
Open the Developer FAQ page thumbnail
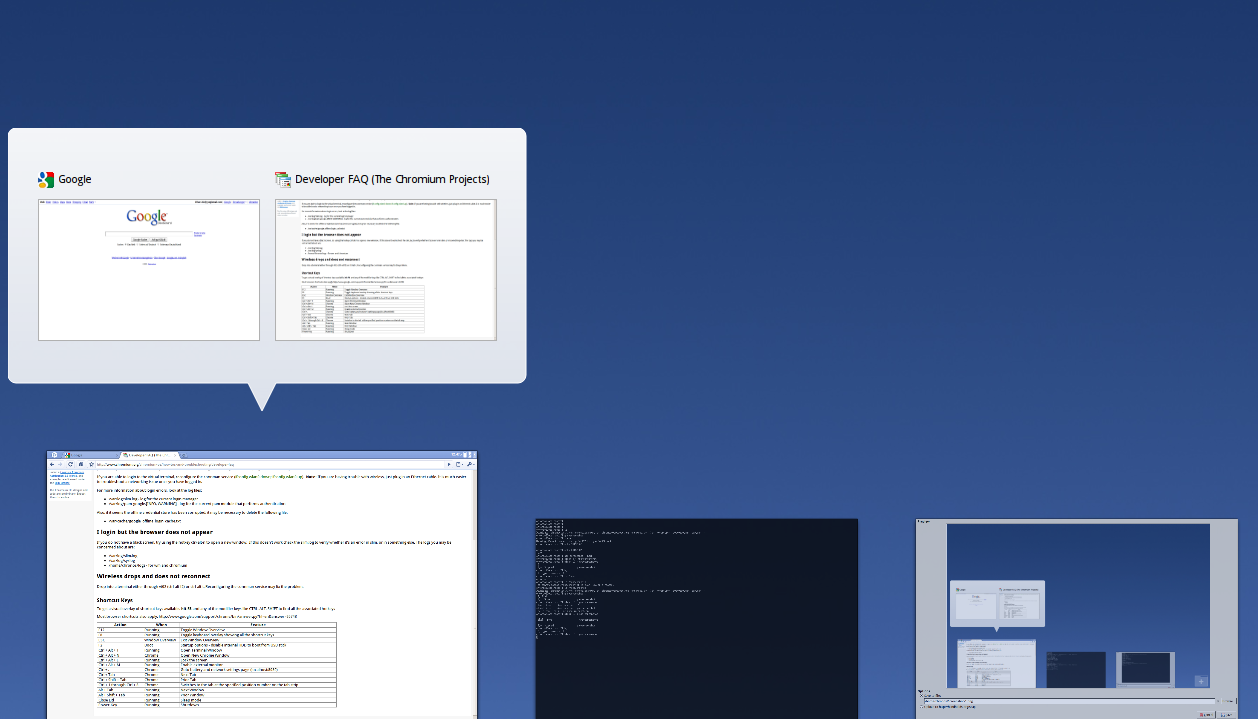tap(386, 270)
